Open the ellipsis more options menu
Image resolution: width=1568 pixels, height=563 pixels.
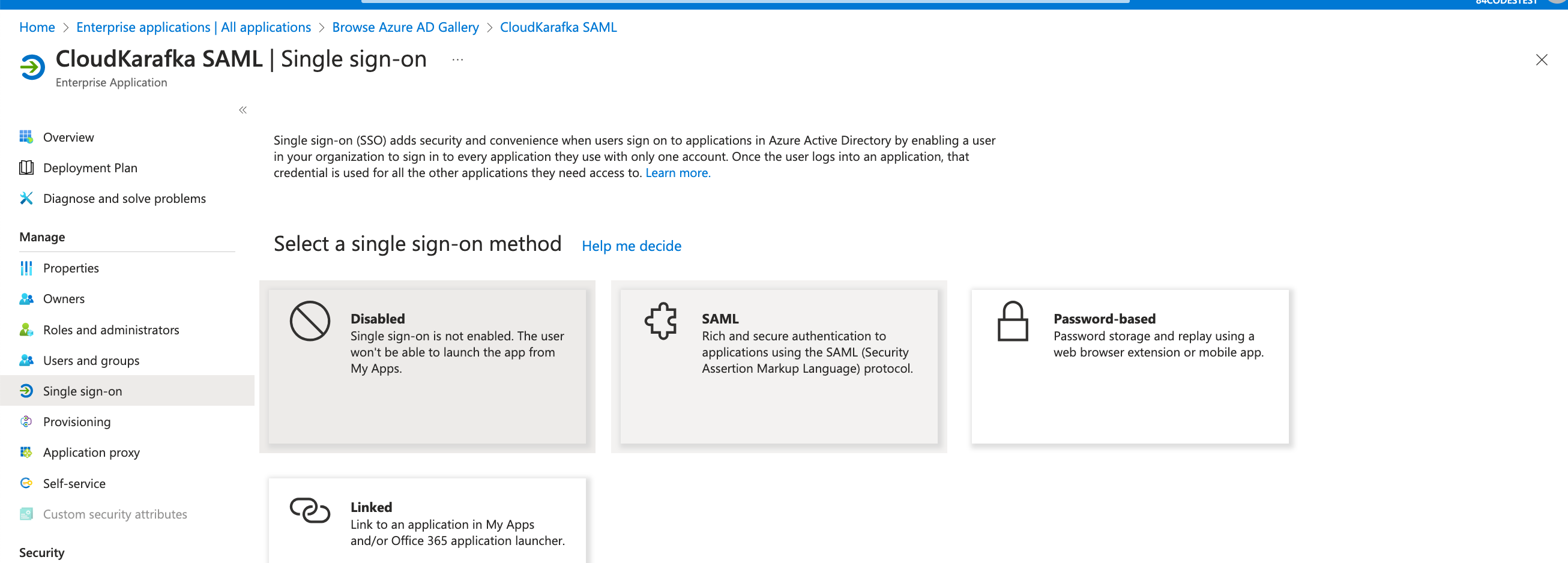pyautogui.click(x=458, y=59)
